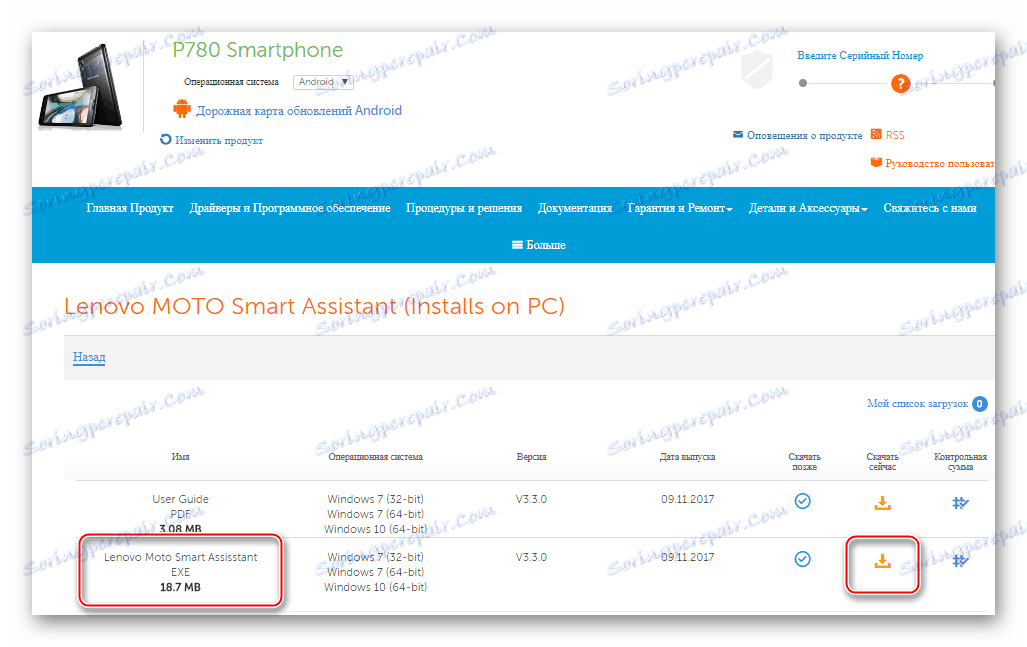Open Процедуры и решения menu item

[x=464, y=208]
